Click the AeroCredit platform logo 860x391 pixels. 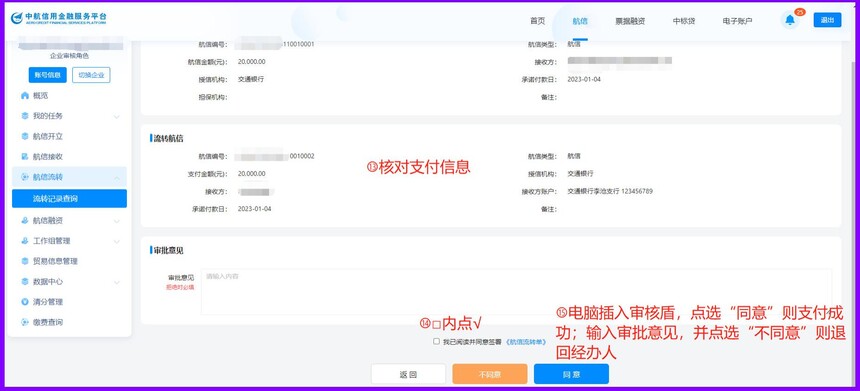point(59,18)
